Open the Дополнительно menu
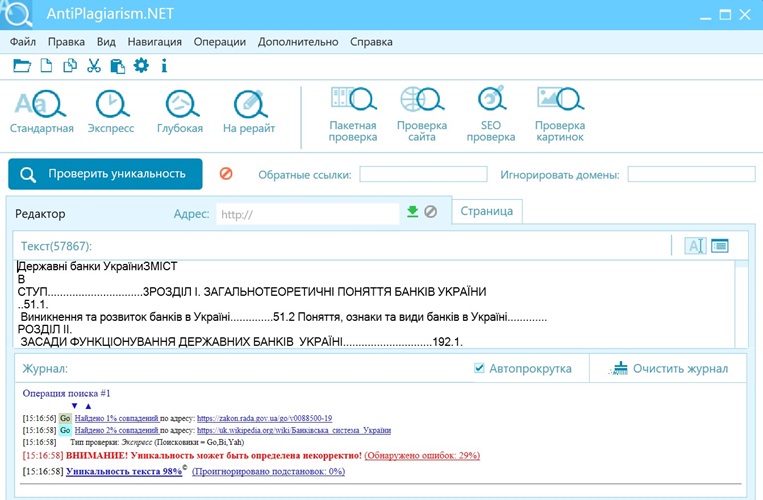Viewport: 763px width, 500px height. tap(298, 42)
